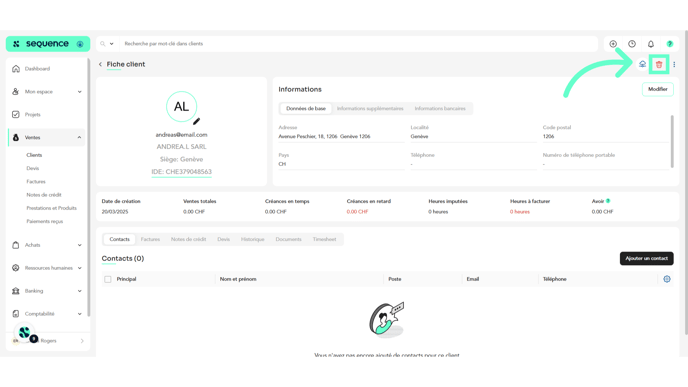Viewport: 688px width, 387px height.
Task: Click the round badge beside Sequence logo
Action: (80, 44)
